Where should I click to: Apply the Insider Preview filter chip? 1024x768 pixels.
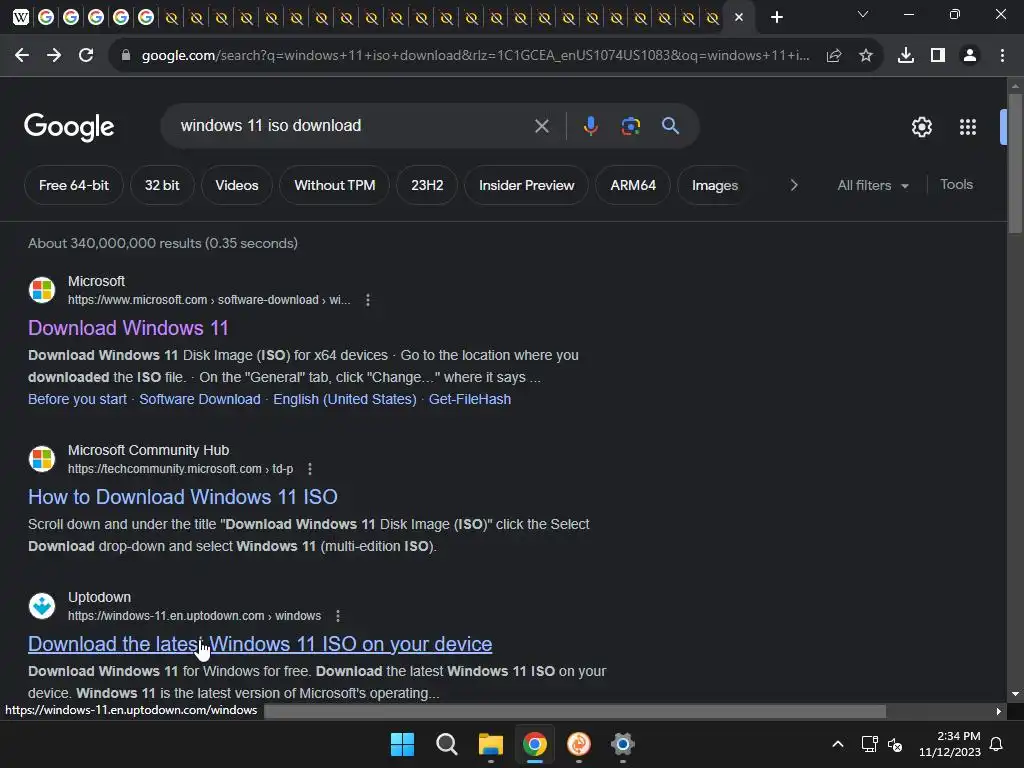coord(526,185)
